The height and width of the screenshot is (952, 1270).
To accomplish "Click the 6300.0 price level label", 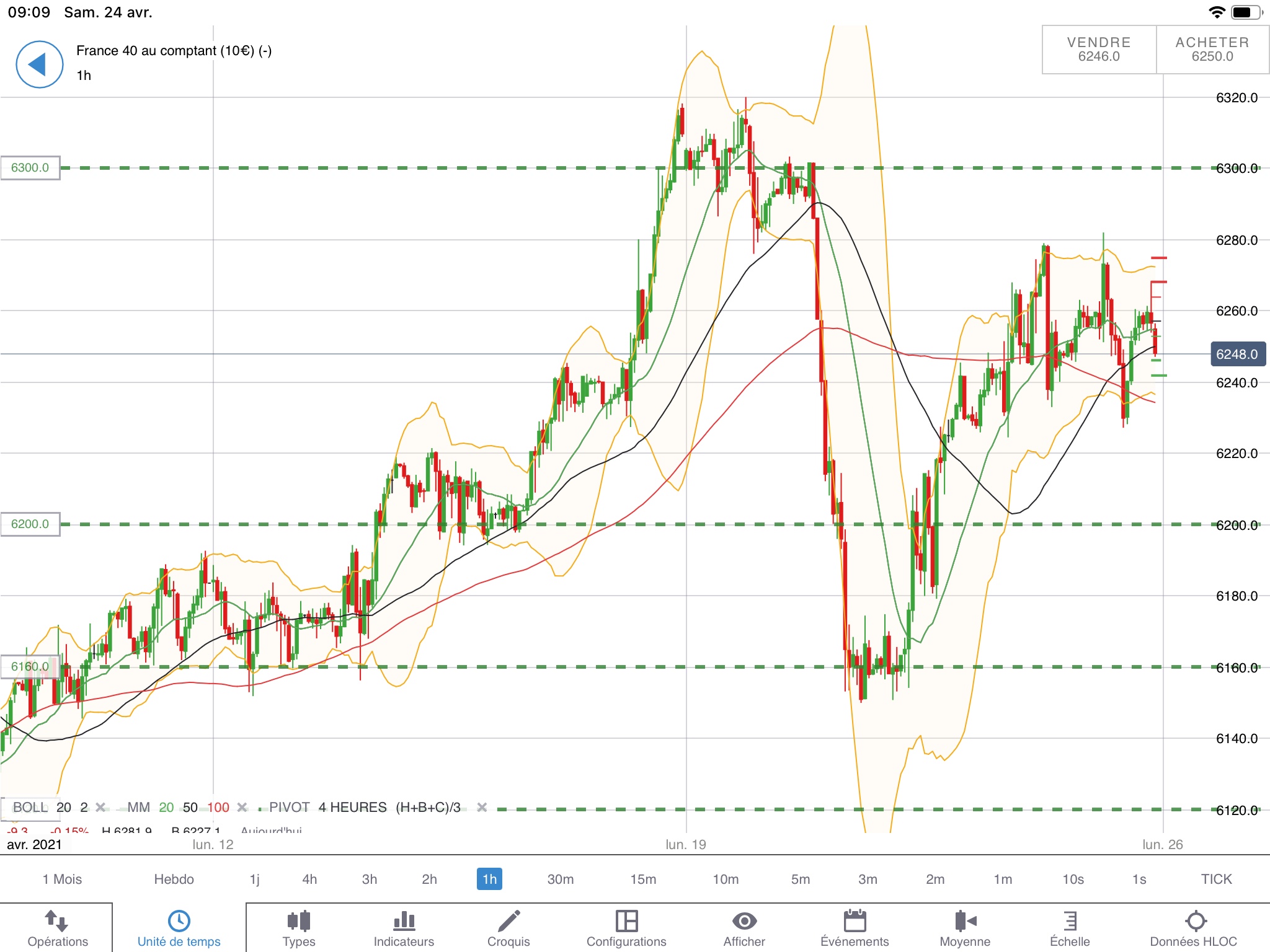I will pos(30,167).
